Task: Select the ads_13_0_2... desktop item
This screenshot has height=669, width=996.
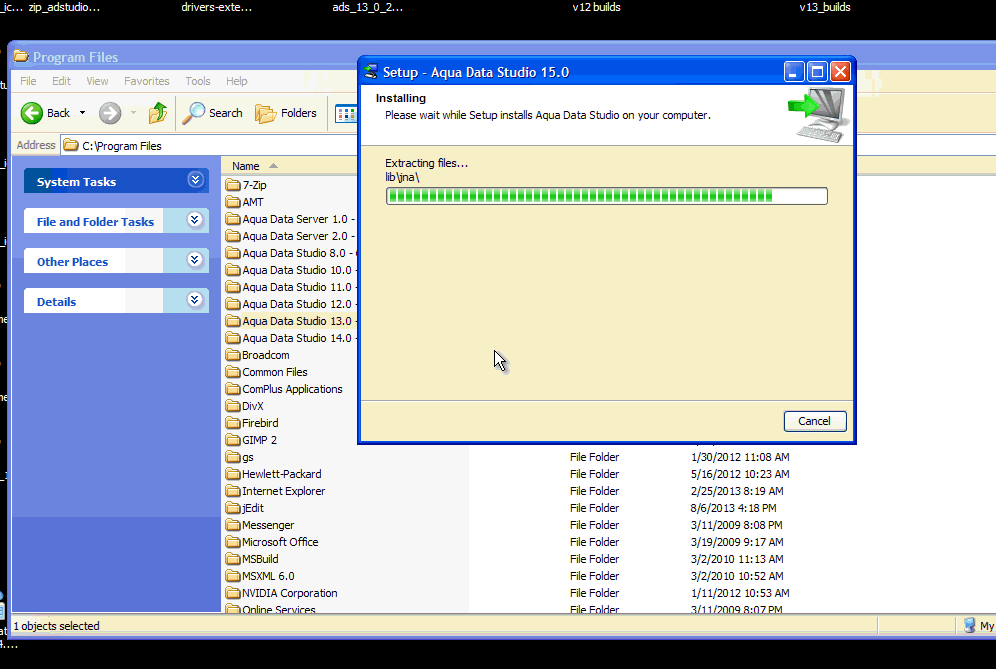Action: click(368, 8)
